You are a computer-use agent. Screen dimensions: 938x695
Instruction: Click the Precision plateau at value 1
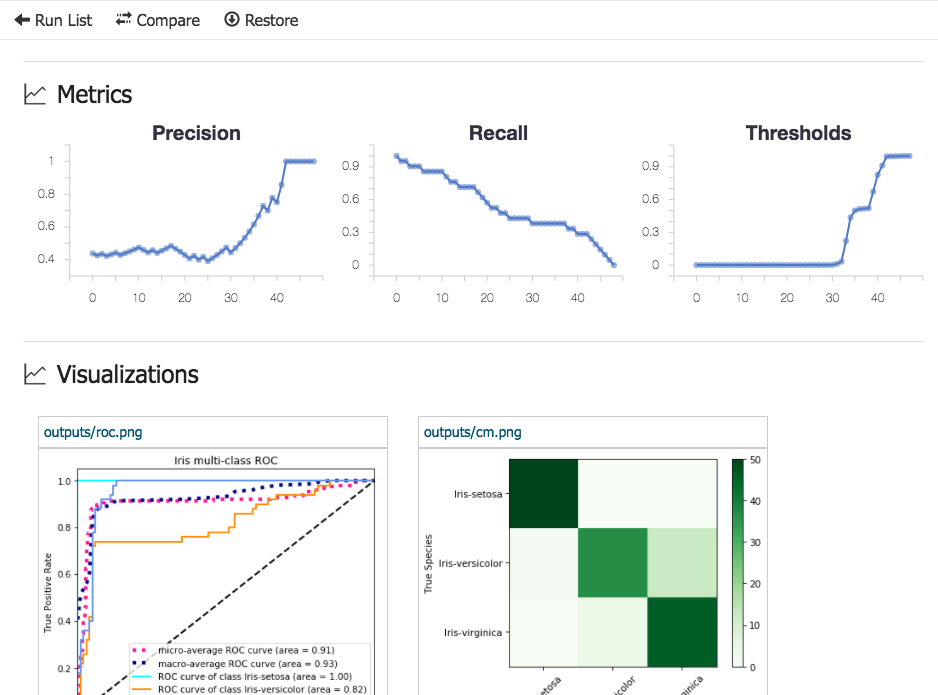300,161
